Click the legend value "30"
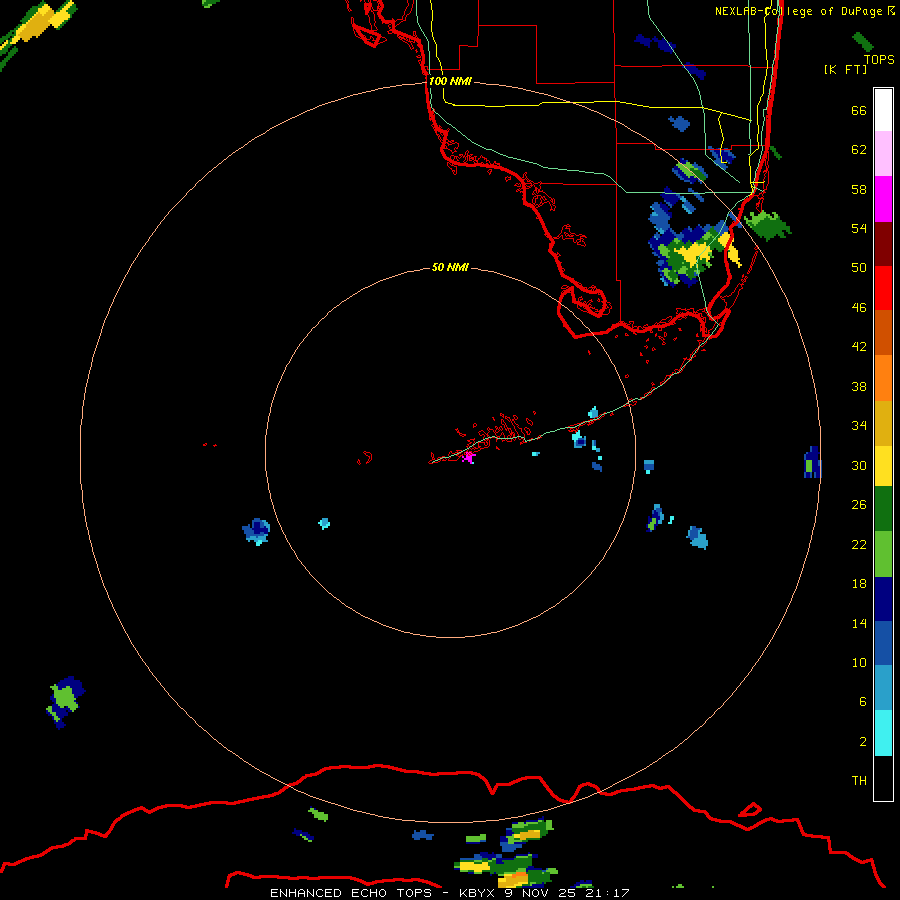 point(859,465)
